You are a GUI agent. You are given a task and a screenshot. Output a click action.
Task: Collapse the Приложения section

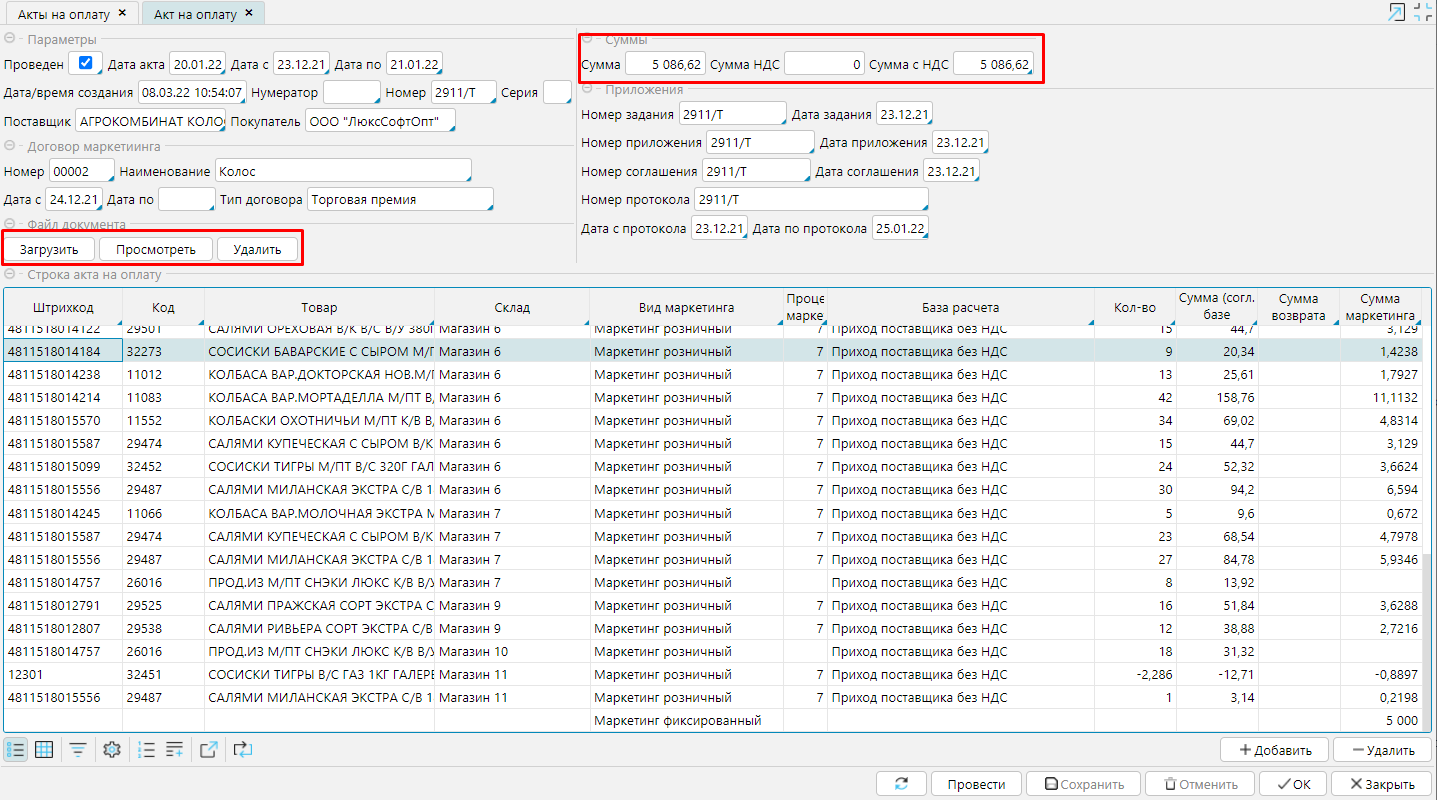pos(588,90)
